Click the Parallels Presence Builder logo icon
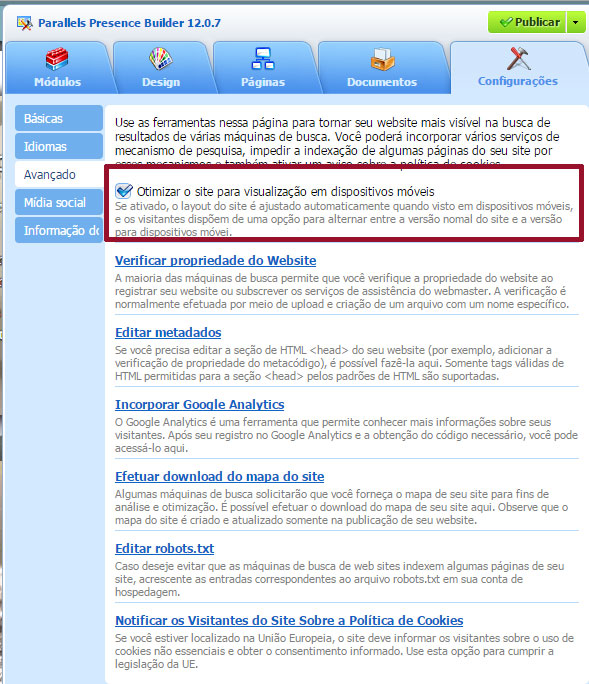 tap(24, 23)
